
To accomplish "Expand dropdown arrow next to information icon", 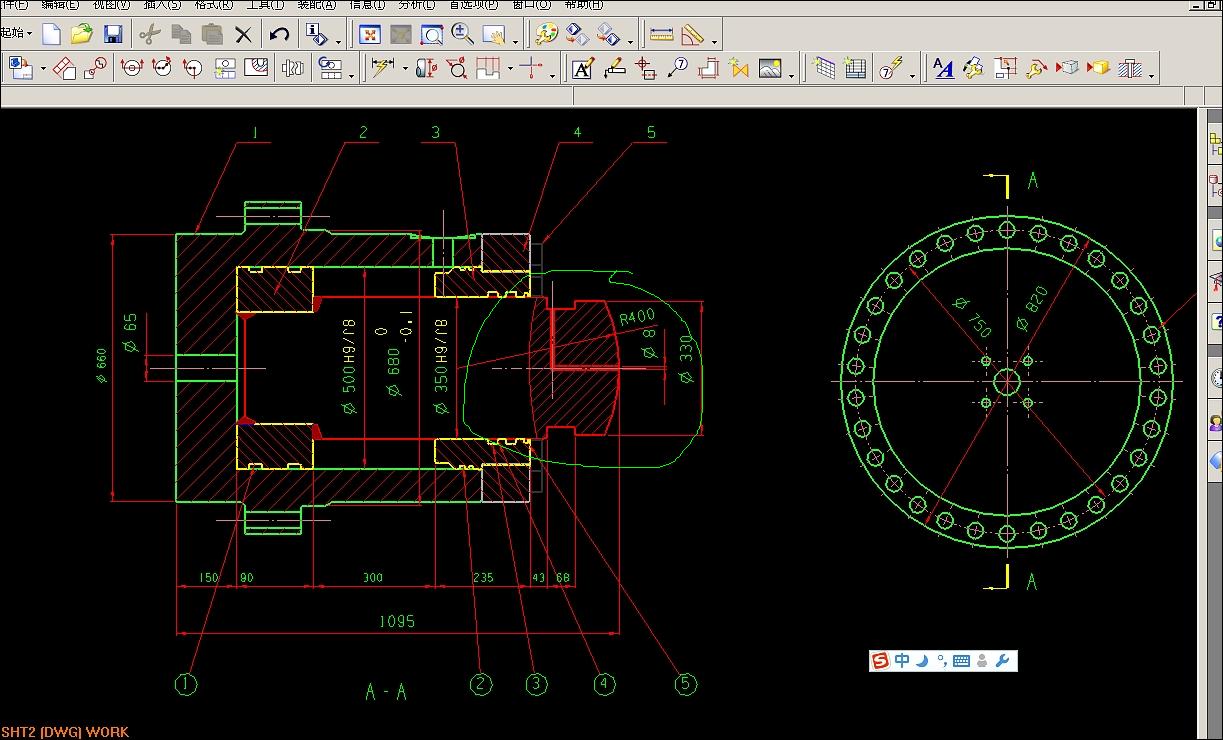I will pyautogui.click(x=338, y=42).
